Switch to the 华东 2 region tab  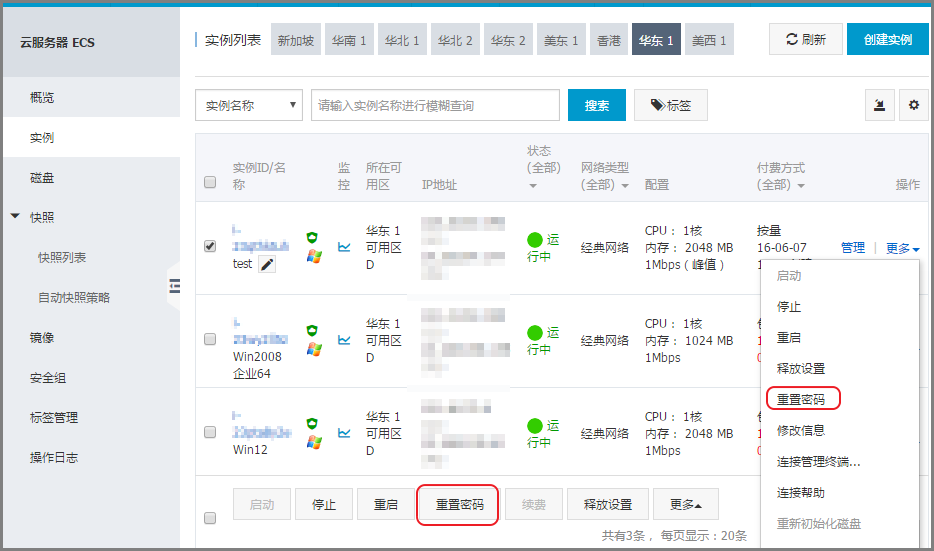pos(508,40)
